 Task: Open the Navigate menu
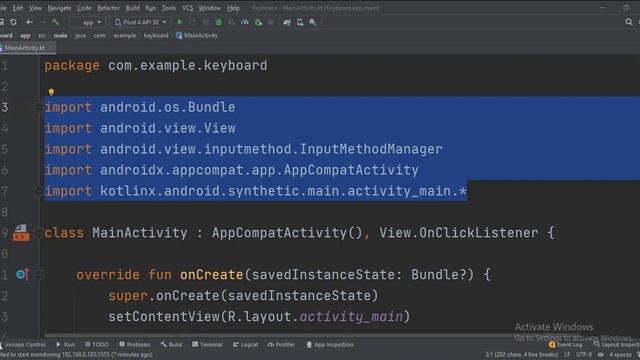pos(59,8)
